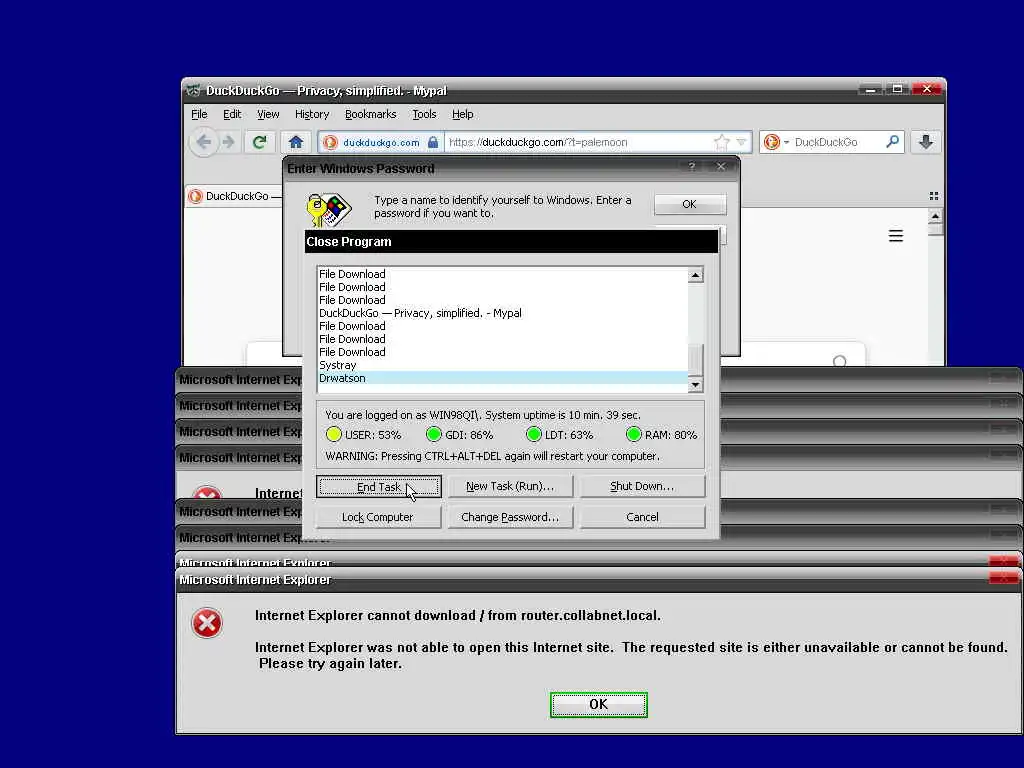The width and height of the screenshot is (1024, 768).
Task: Open the File menu in Mypal
Action: [x=199, y=114]
